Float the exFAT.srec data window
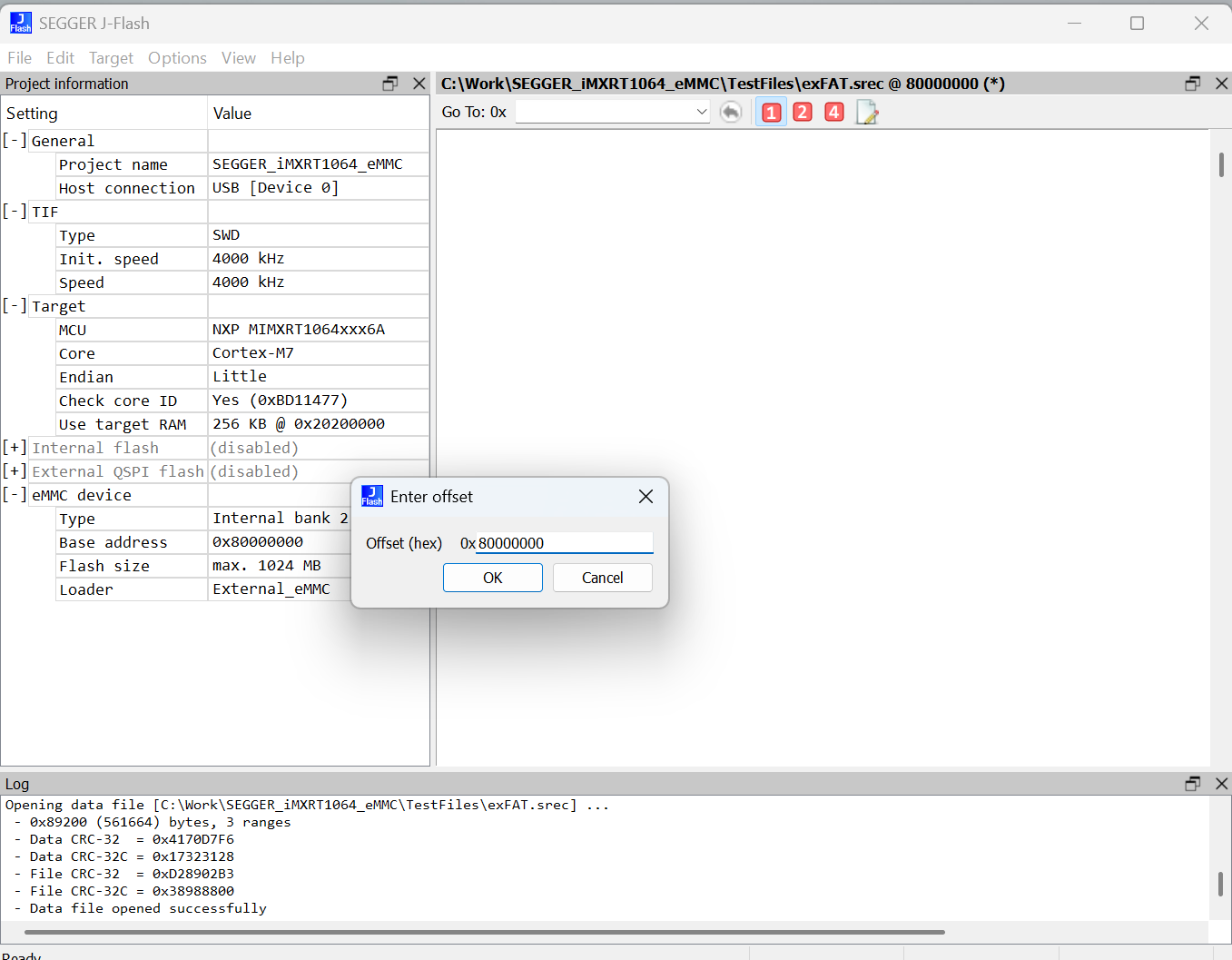The image size is (1232, 960). click(1193, 84)
